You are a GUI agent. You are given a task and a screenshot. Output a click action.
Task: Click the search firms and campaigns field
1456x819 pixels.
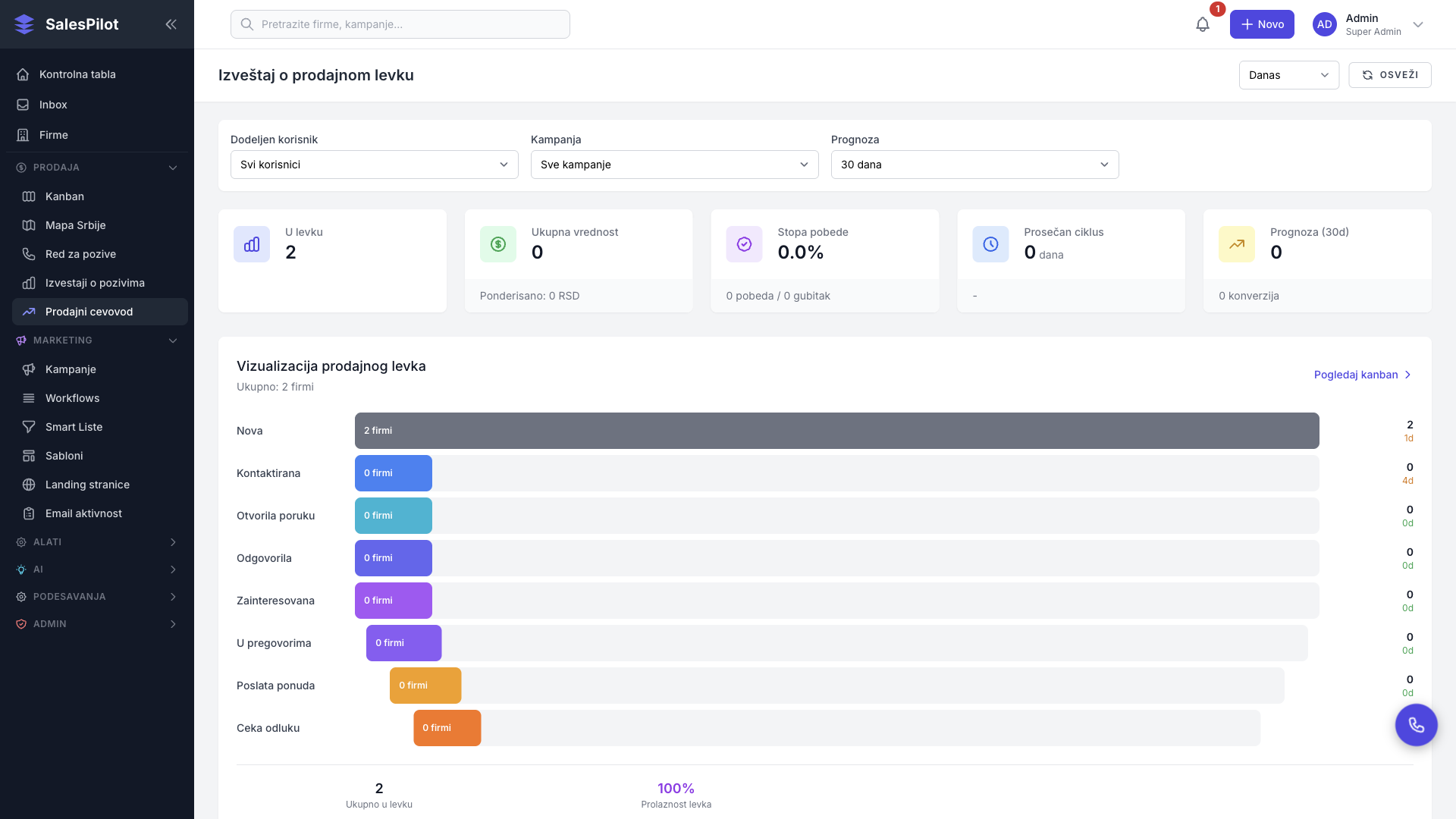400,24
